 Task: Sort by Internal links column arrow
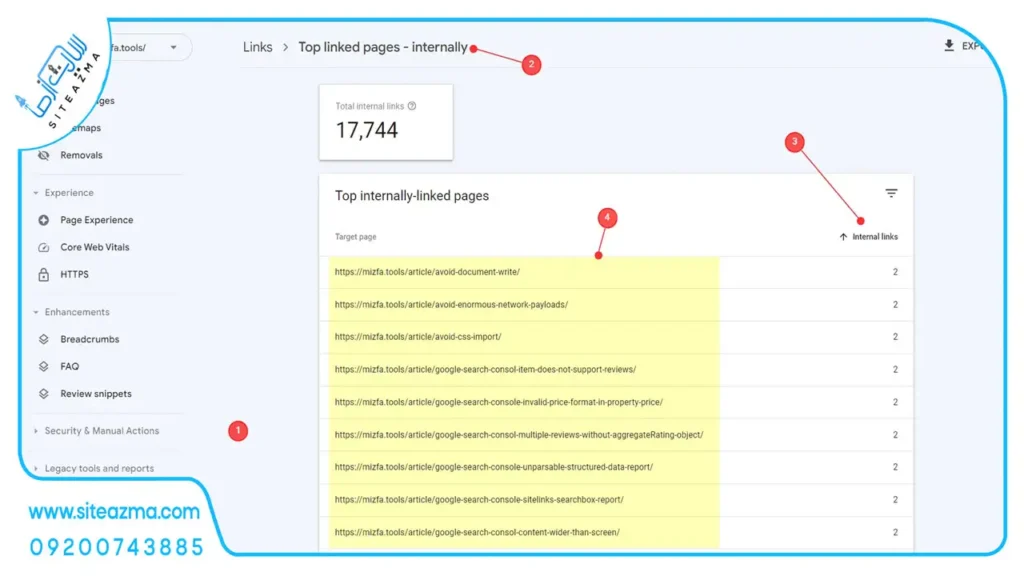coord(843,237)
